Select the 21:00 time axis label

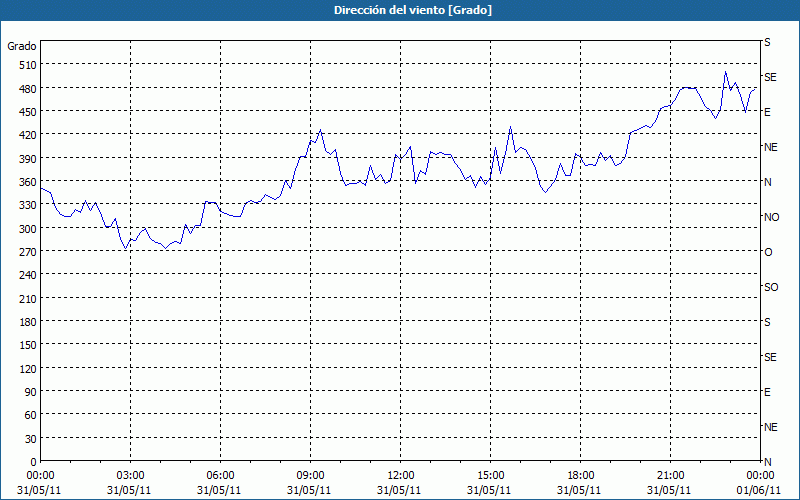pos(671,475)
